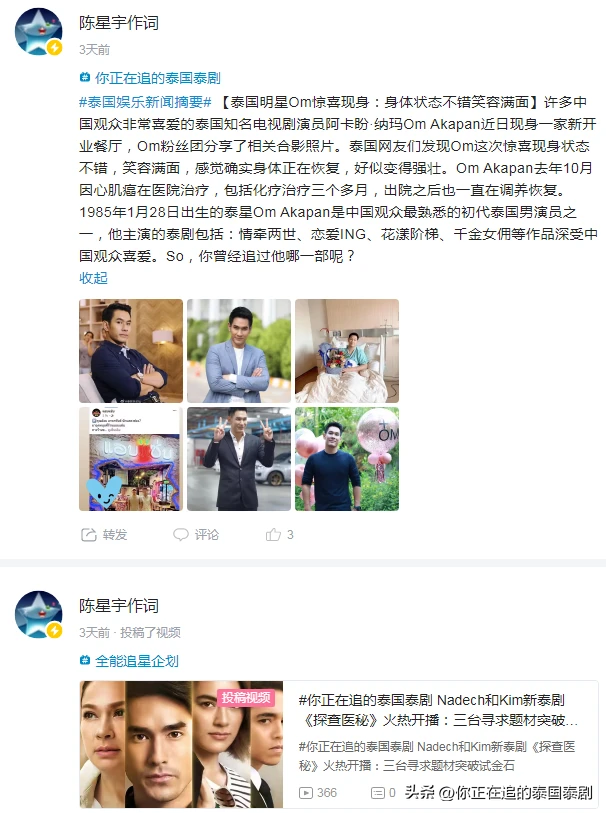Open video title Nadech和Kim新泰剧
The height and width of the screenshot is (813, 606).
pos(438,710)
